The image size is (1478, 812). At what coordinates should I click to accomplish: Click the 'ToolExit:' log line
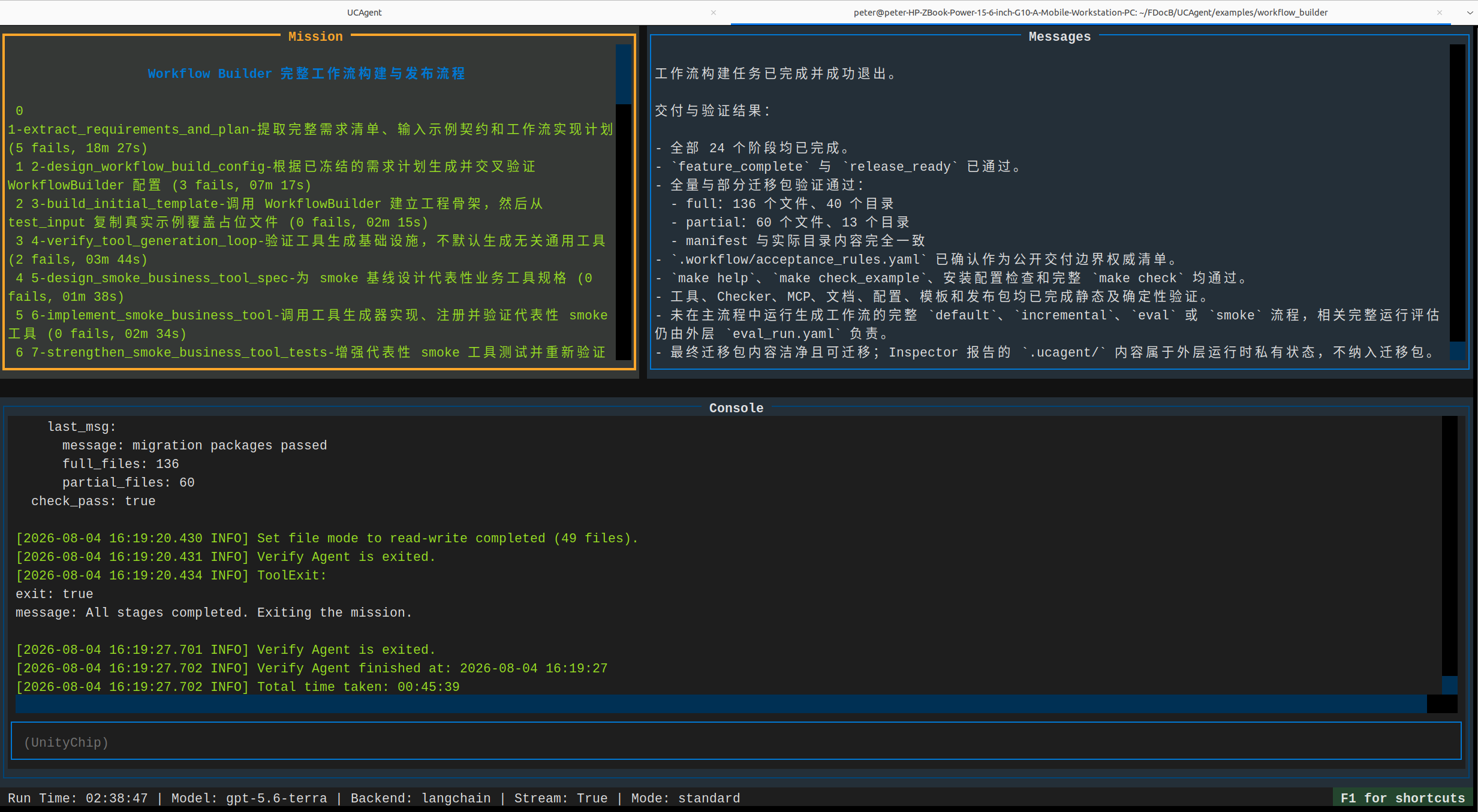[171, 575]
